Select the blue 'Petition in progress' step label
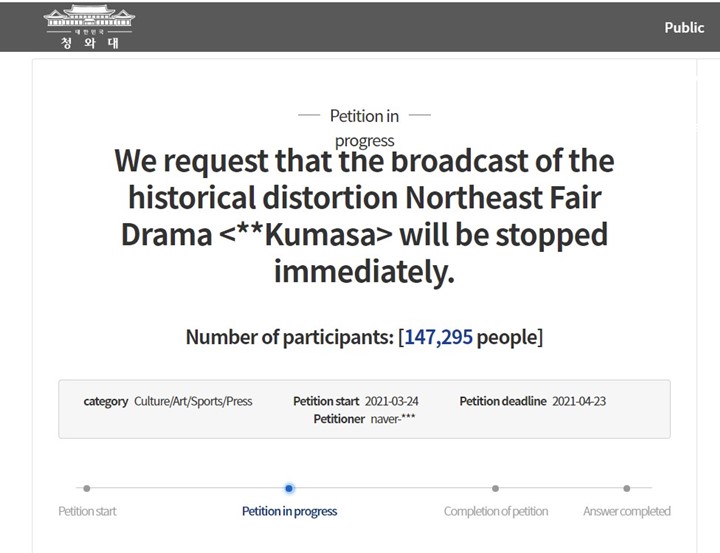This screenshot has height=553, width=720. click(x=289, y=511)
